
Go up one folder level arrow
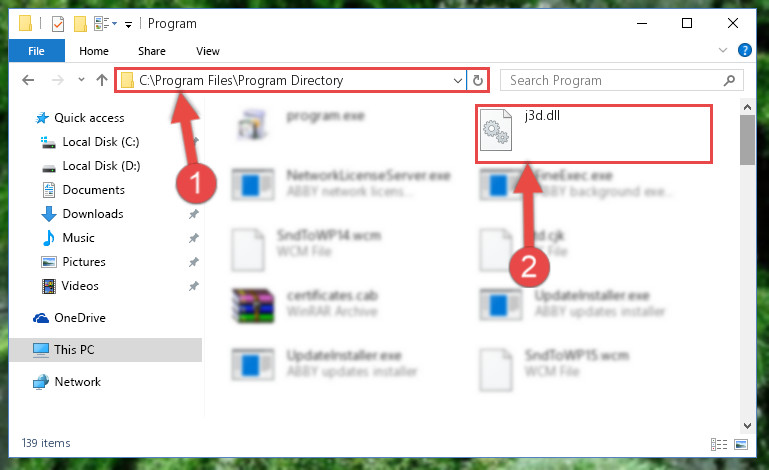click(x=102, y=80)
